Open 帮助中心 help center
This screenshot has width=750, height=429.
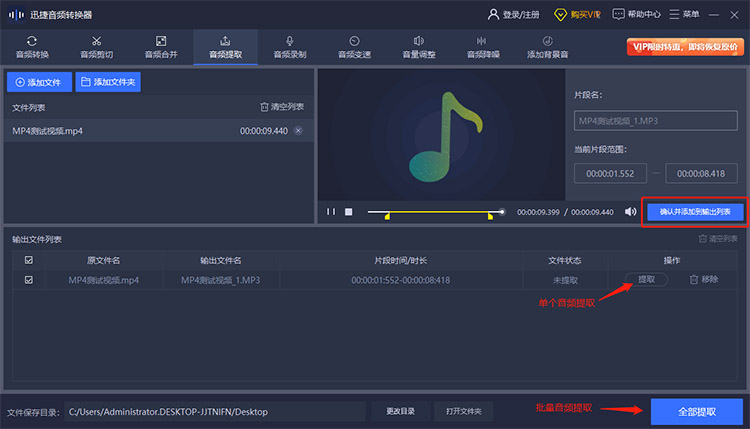[637, 15]
